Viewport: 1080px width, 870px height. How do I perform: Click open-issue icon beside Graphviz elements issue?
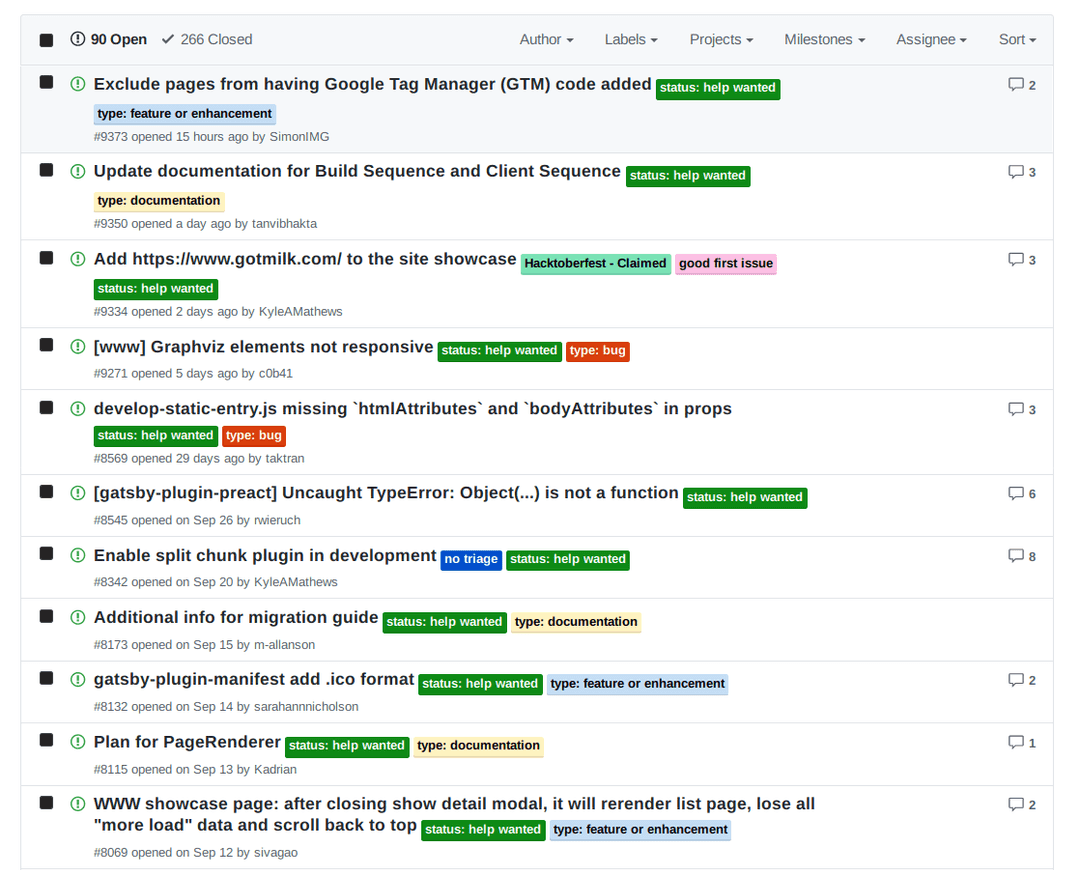(78, 347)
